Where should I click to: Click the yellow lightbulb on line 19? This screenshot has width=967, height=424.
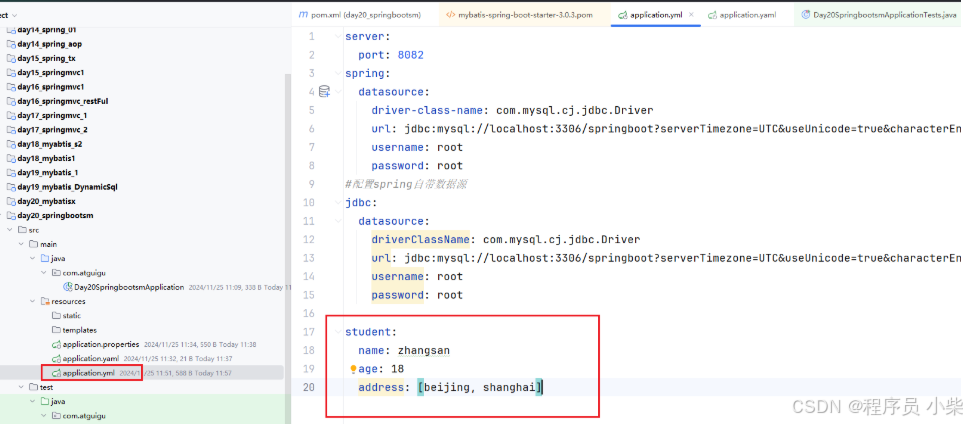(x=353, y=369)
